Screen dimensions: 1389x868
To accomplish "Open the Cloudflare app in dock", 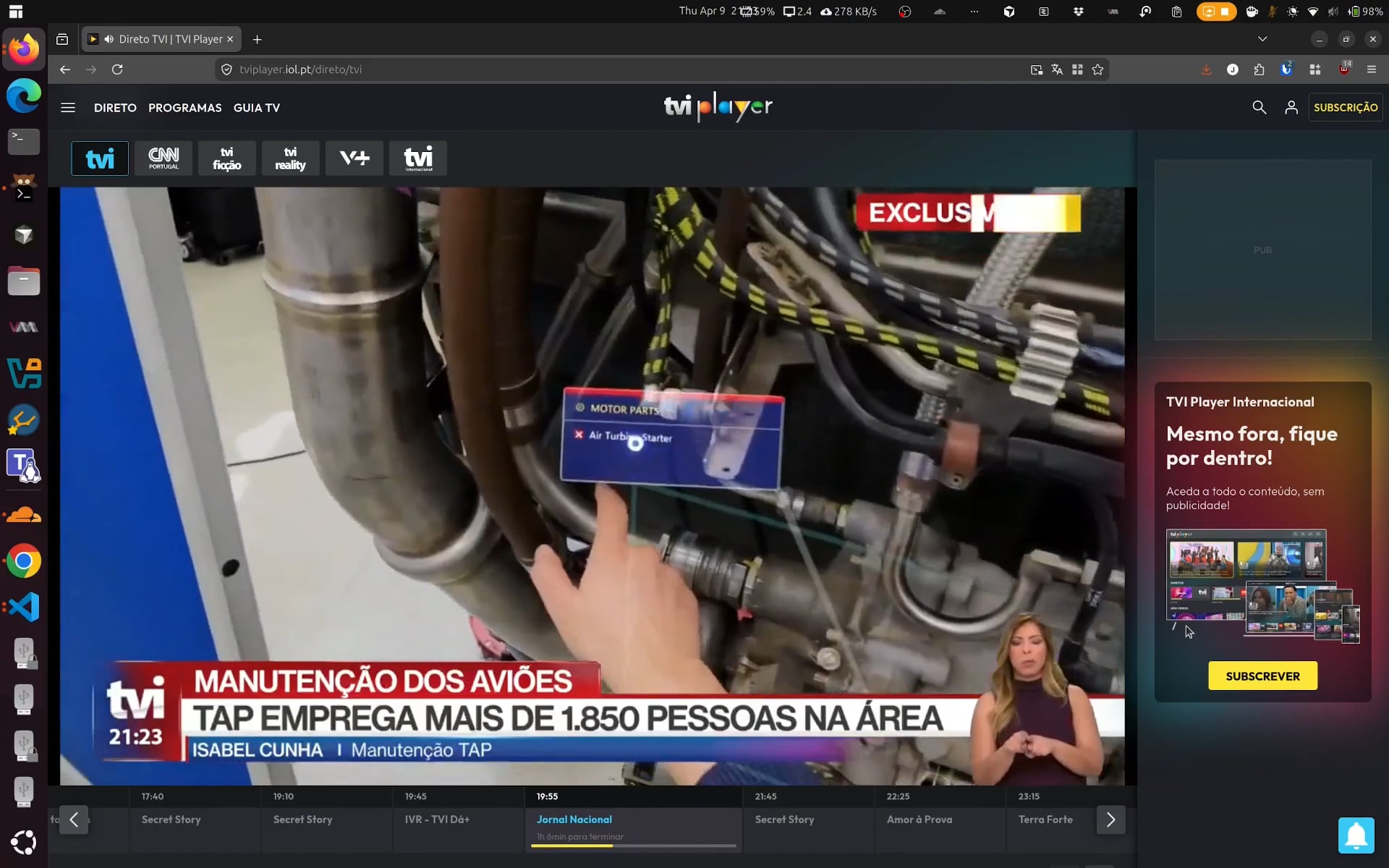I will (x=24, y=514).
